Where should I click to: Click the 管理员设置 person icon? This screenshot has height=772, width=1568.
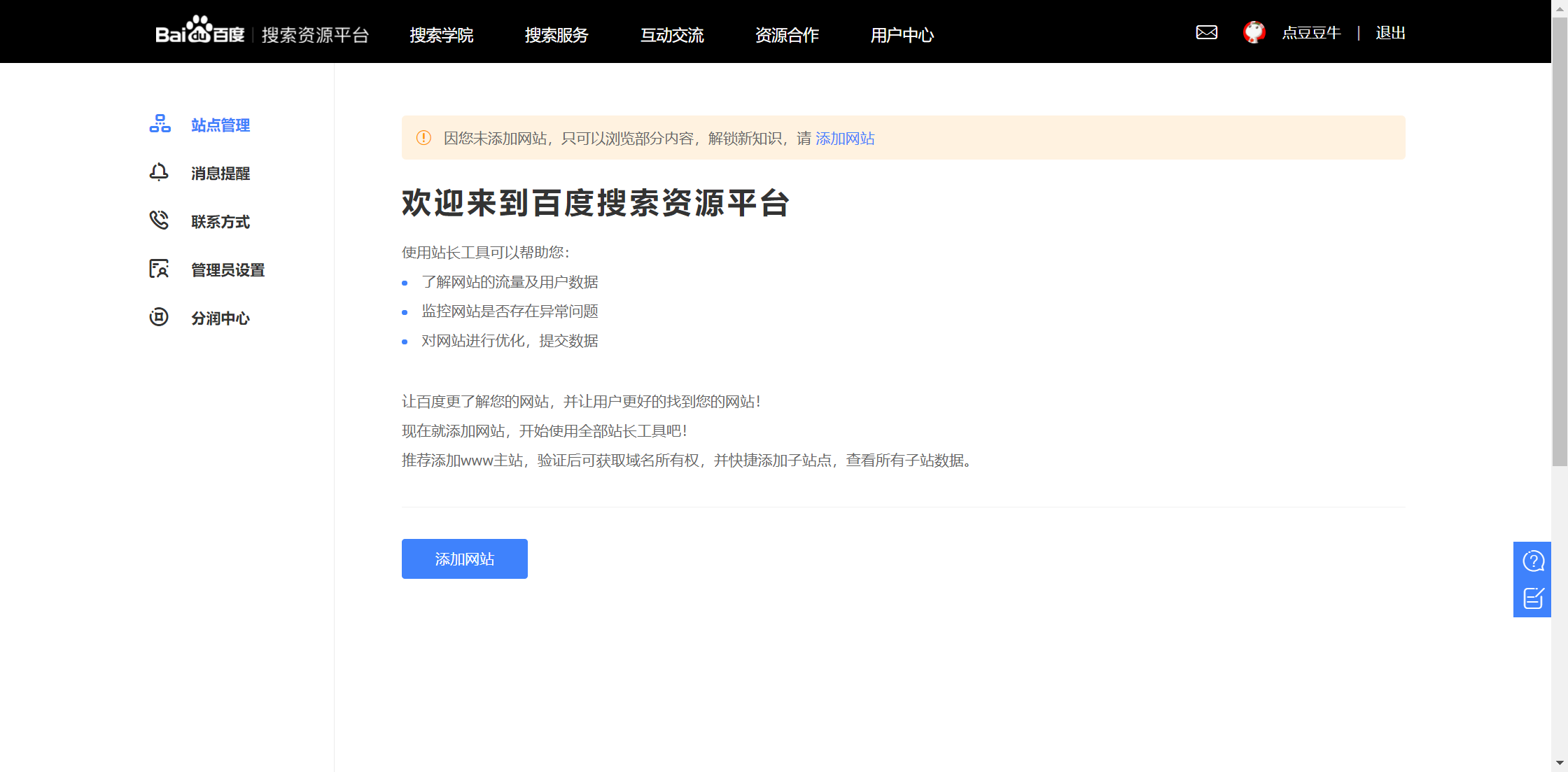point(159,269)
